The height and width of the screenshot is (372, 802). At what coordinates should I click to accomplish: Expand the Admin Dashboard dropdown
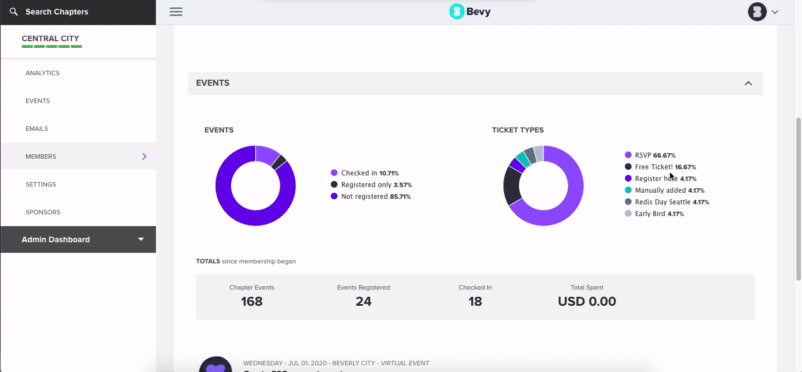coord(78,239)
